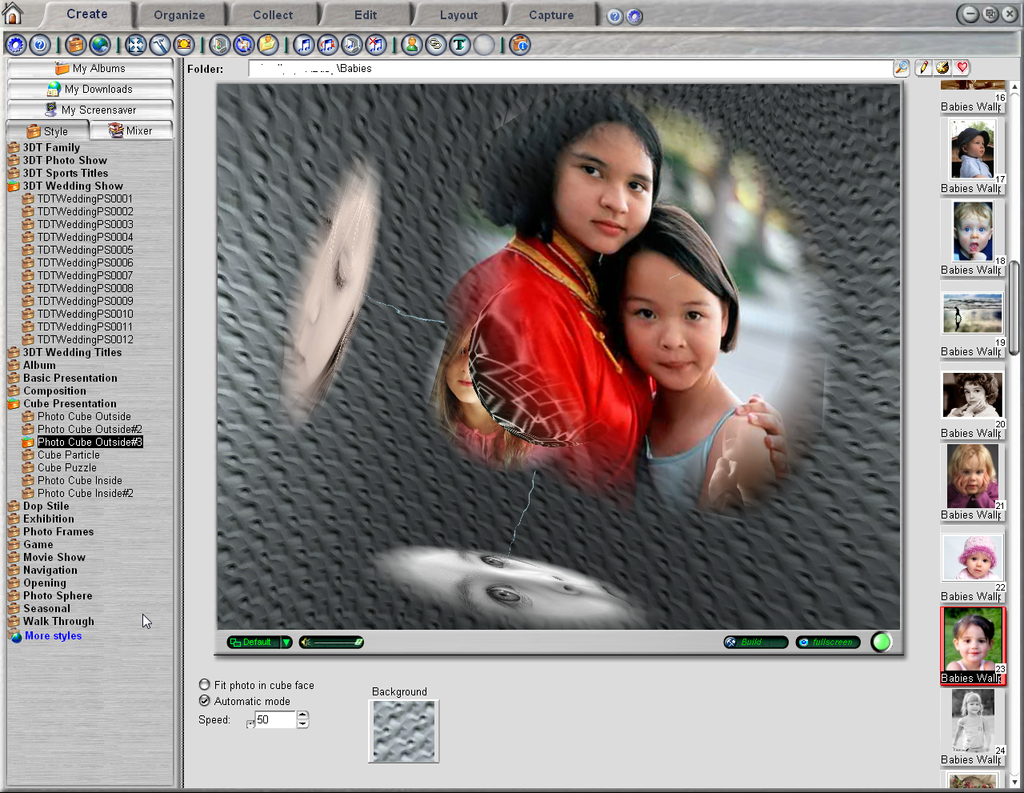Select the 'Automatic mode' radio option
The width and height of the screenshot is (1024, 793).
[205, 701]
